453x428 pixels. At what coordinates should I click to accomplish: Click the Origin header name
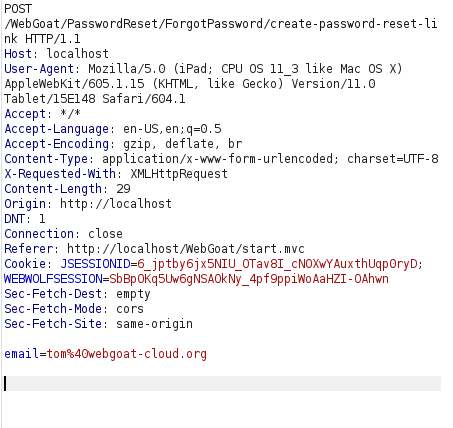pyautogui.click(x=25, y=204)
